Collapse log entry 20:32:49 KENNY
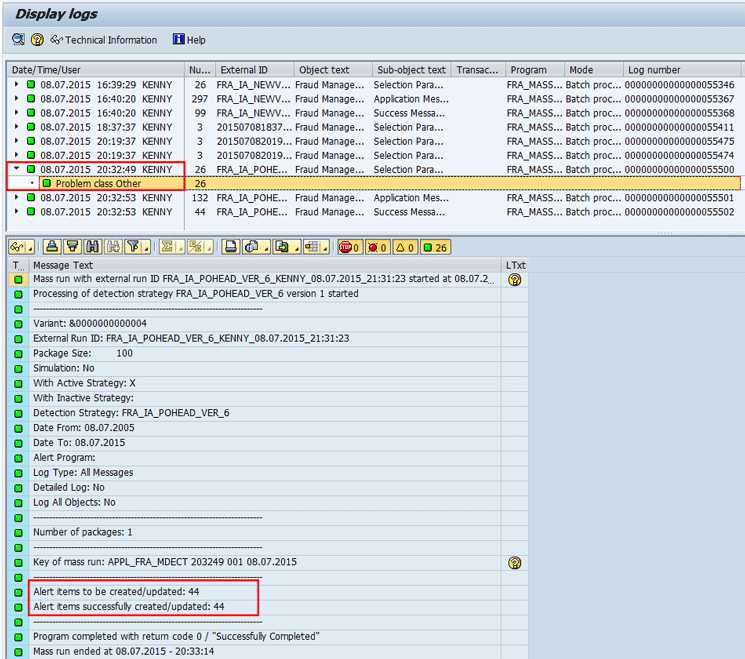The height and width of the screenshot is (659, 745). tap(17, 169)
